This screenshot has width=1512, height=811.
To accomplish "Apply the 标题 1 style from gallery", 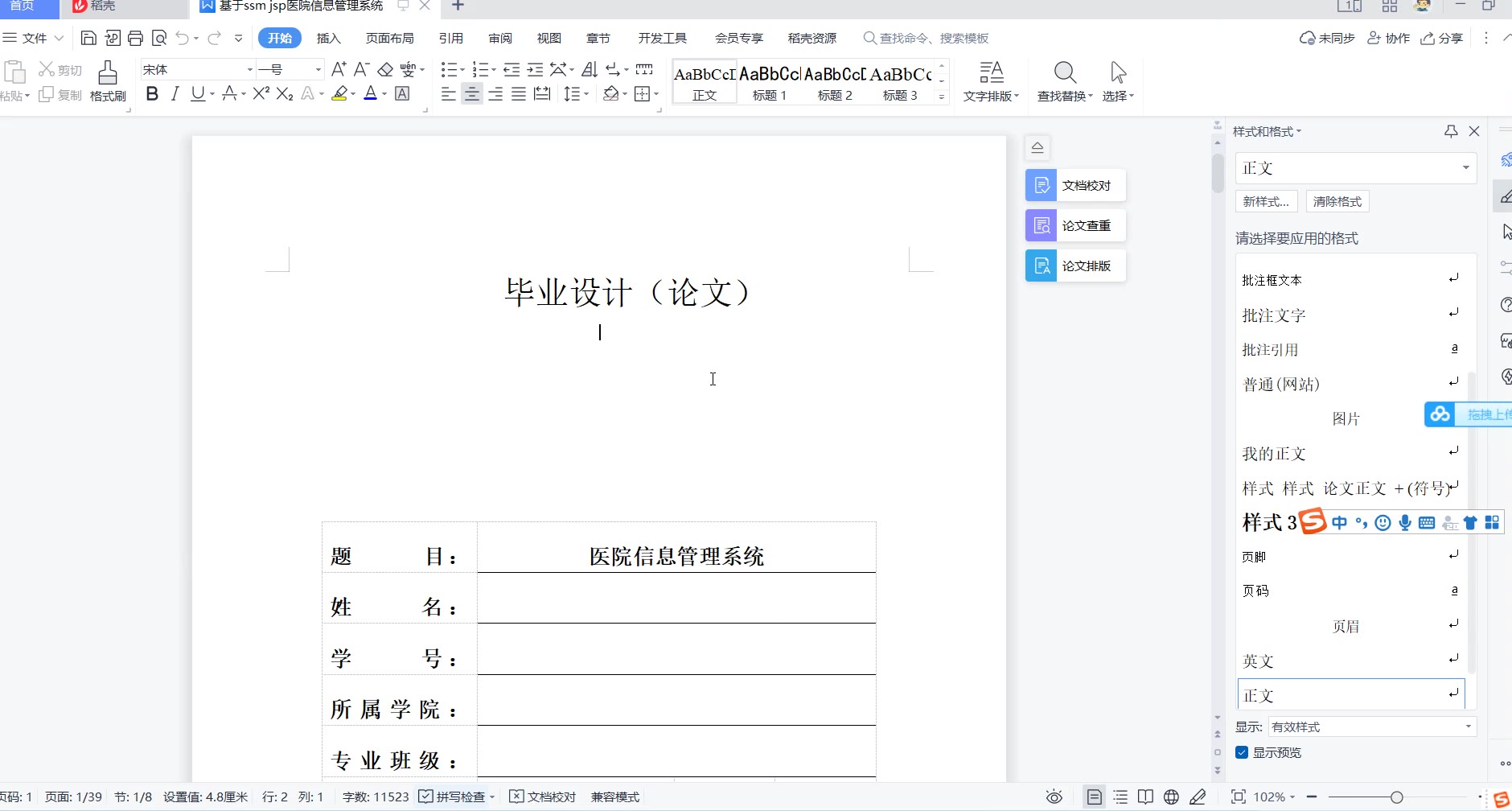I will (x=770, y=81).
